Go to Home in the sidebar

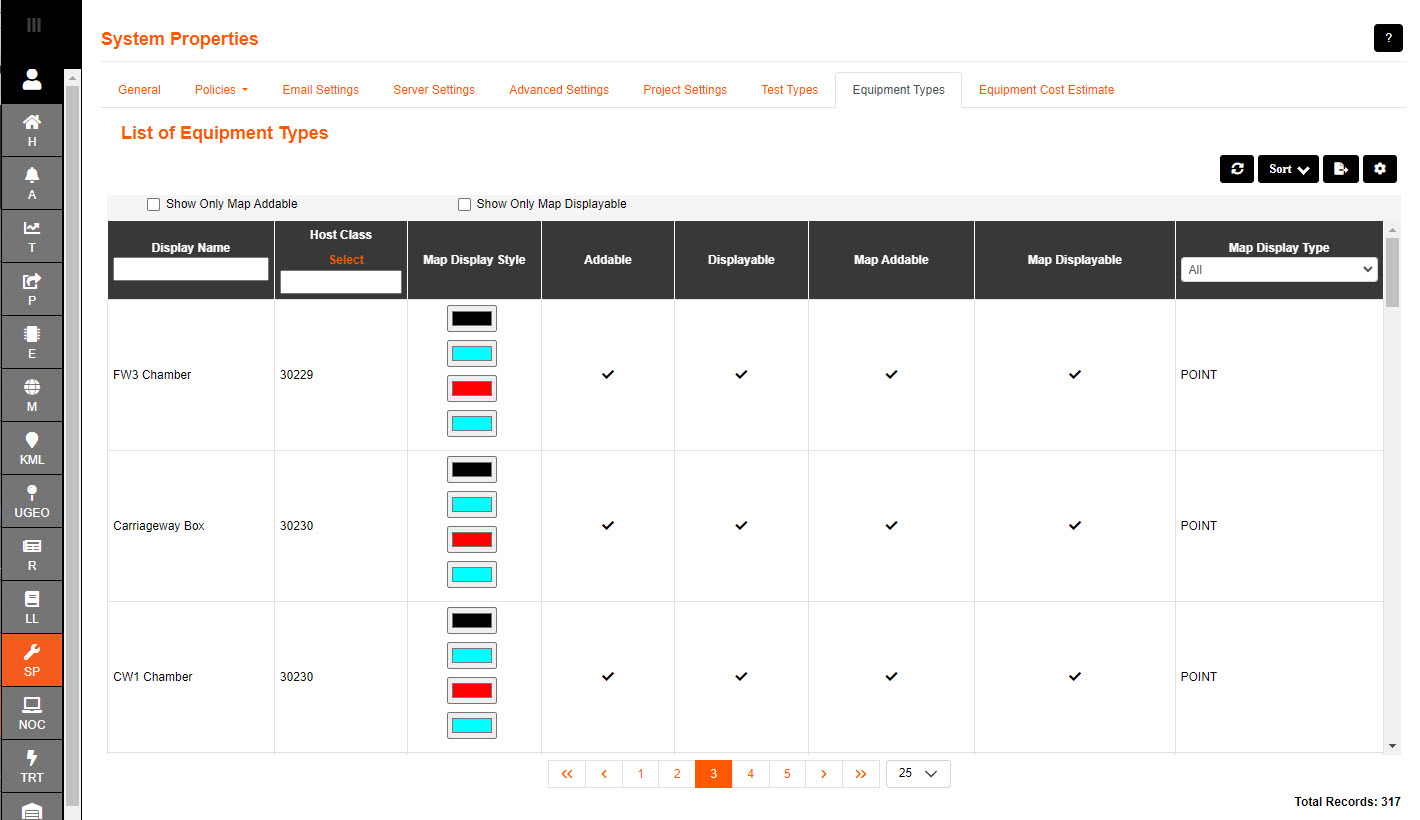click(x=32, y=130)
